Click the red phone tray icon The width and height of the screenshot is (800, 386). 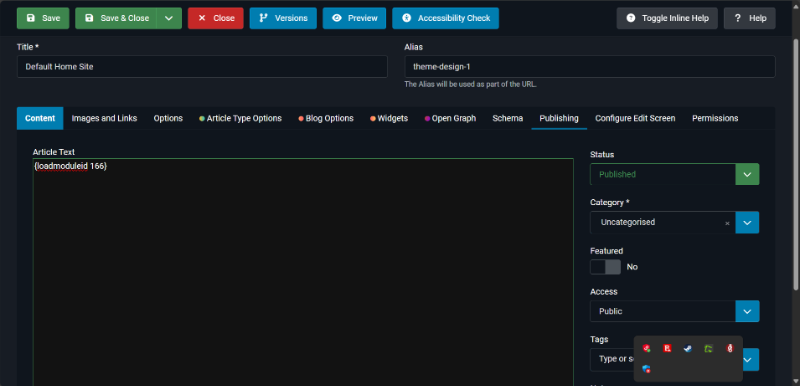click(646, 349)
